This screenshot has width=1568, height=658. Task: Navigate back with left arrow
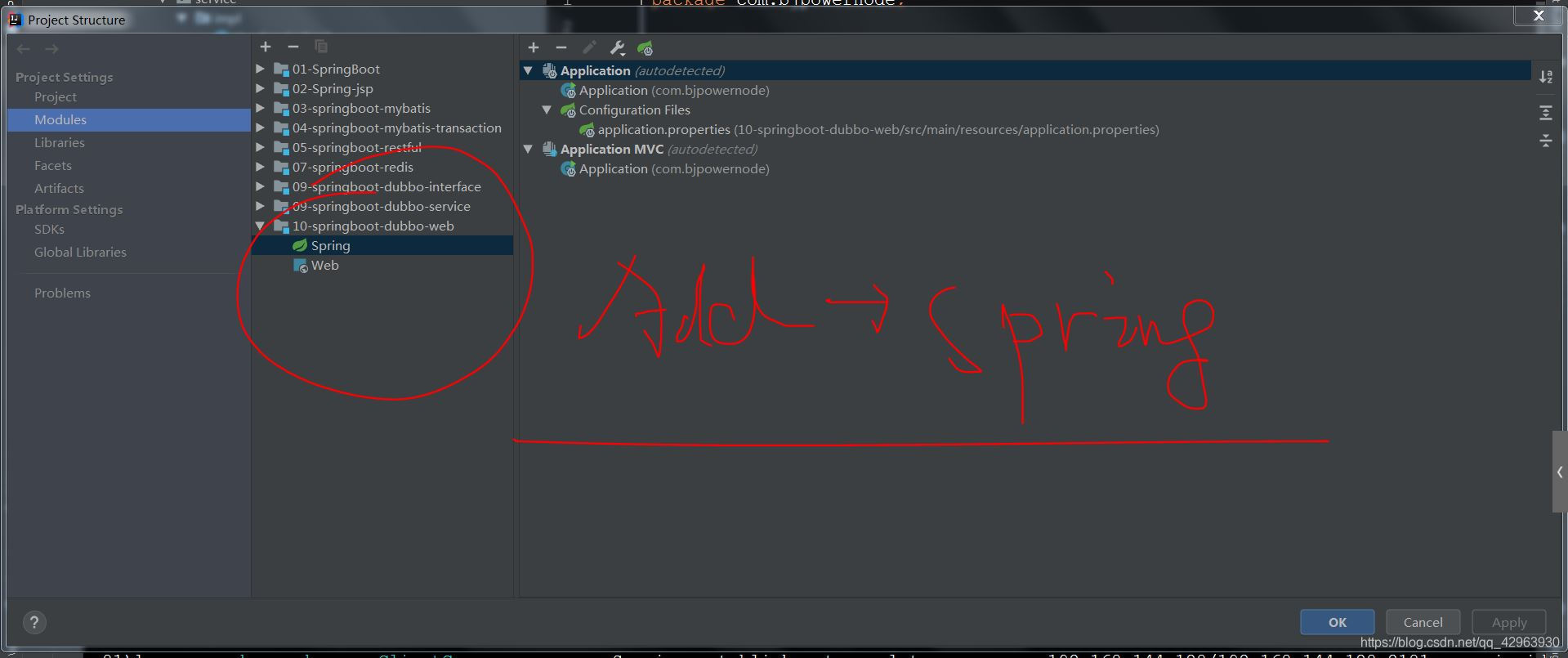pos(24,49)
